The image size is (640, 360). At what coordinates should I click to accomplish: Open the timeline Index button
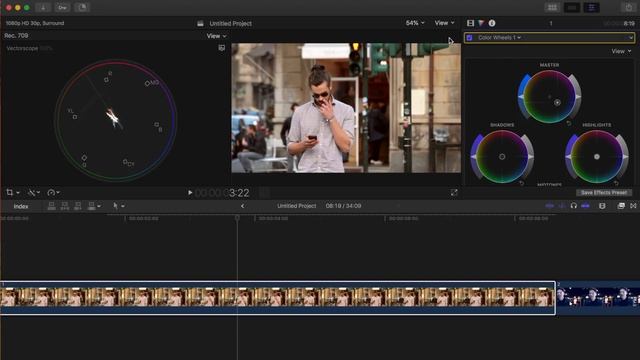(21, 206)
